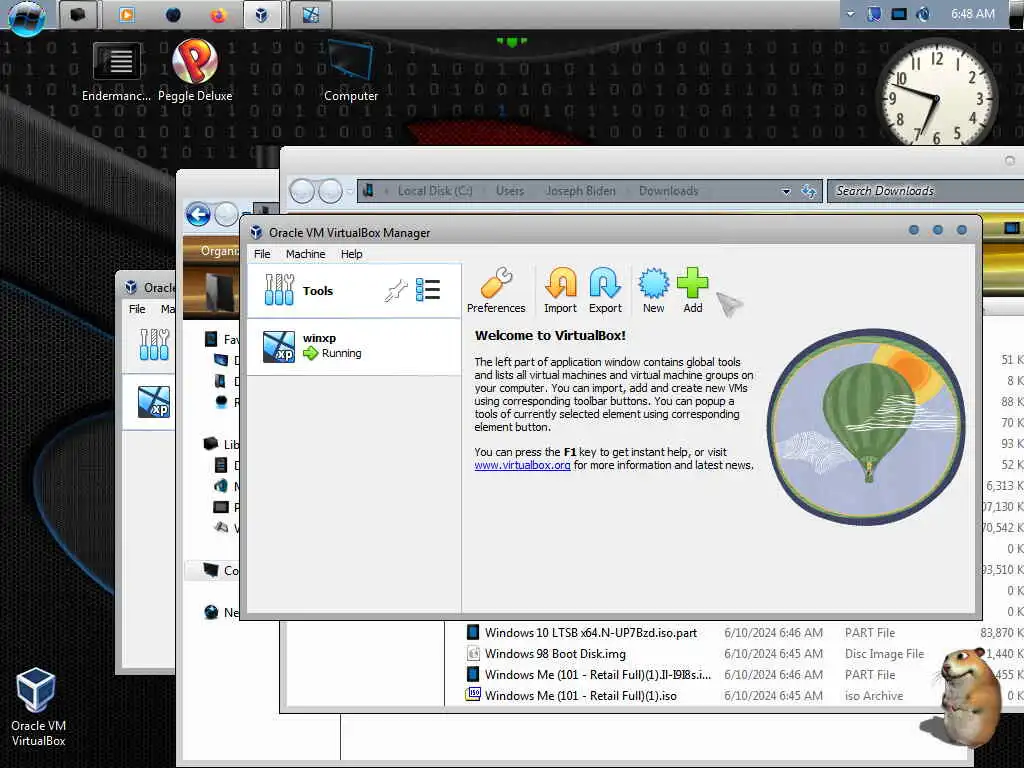This screenshot has width=1024, height=768.
Task: Click Downloads in the address path
Action: (668, 191)
